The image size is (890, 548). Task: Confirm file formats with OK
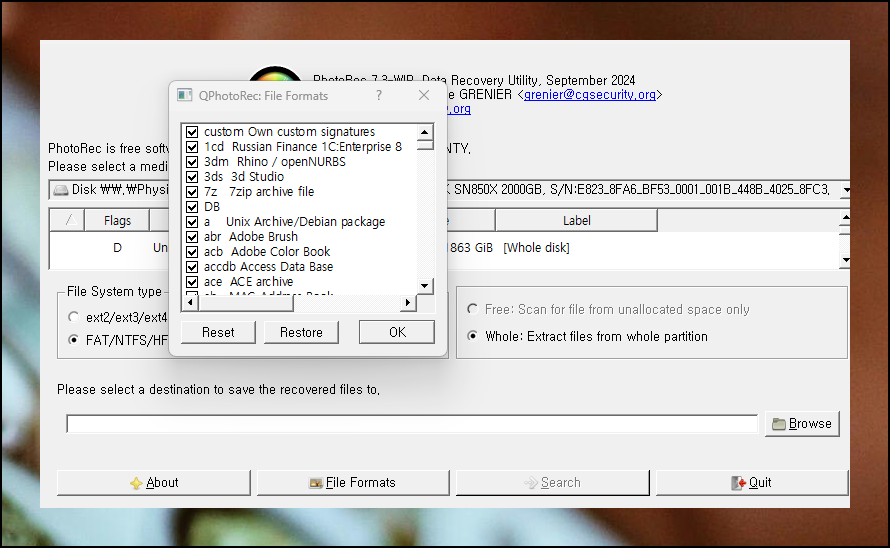click(397, 332)
